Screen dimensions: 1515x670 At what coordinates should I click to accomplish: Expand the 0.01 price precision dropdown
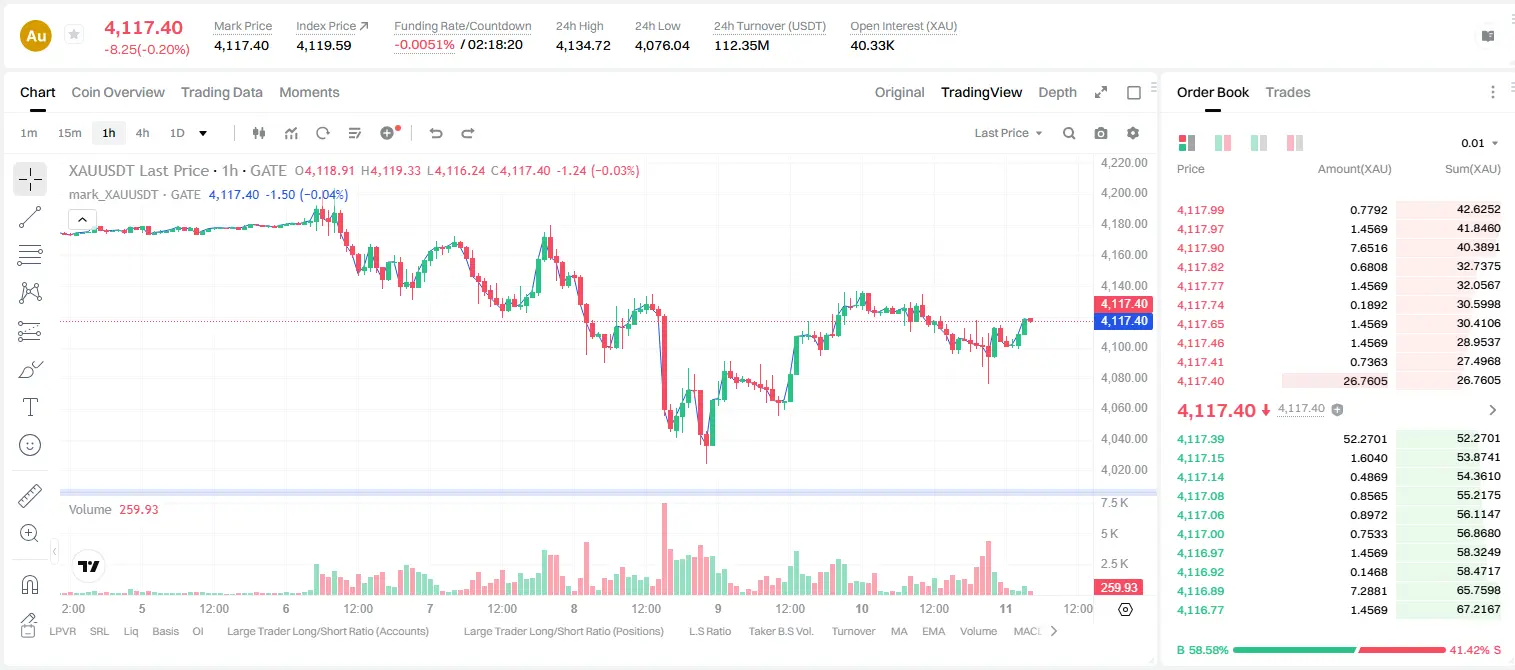tap(1479, 143)
